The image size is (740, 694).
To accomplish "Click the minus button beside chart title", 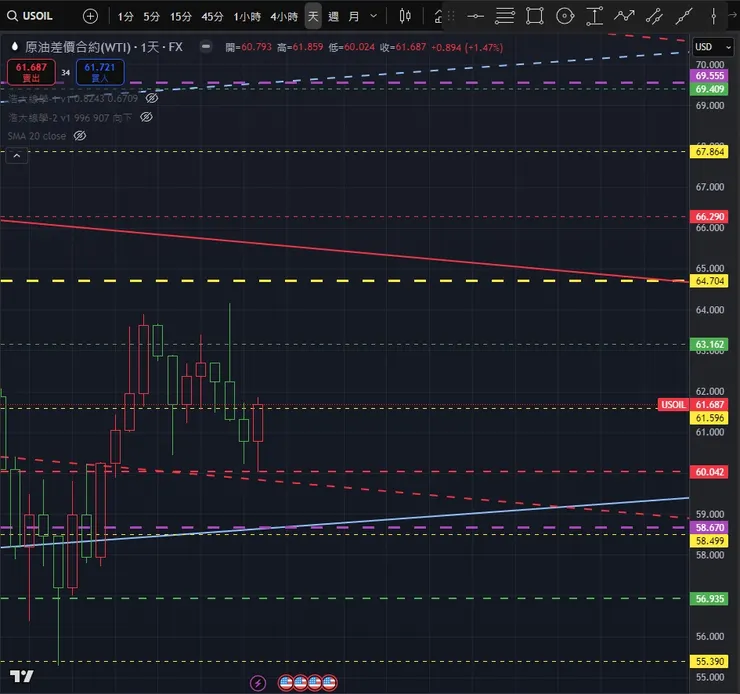I will (x=206, y=46).
